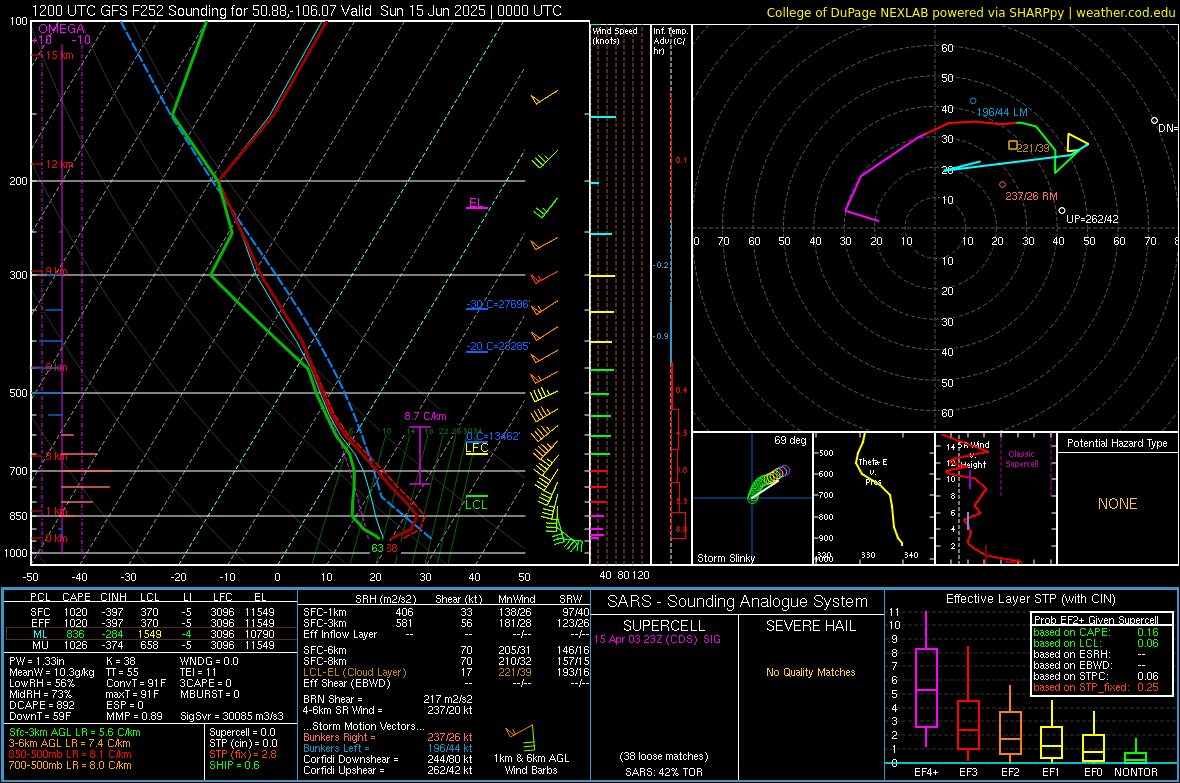The image size is (1180, 783).
Task: Click the red circle right-mover marker
Action: coord(1002,184)
